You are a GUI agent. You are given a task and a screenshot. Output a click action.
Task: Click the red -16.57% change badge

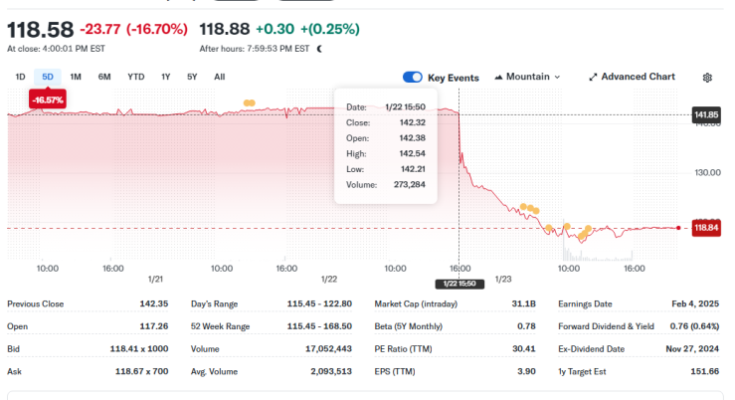click(47, 100)
